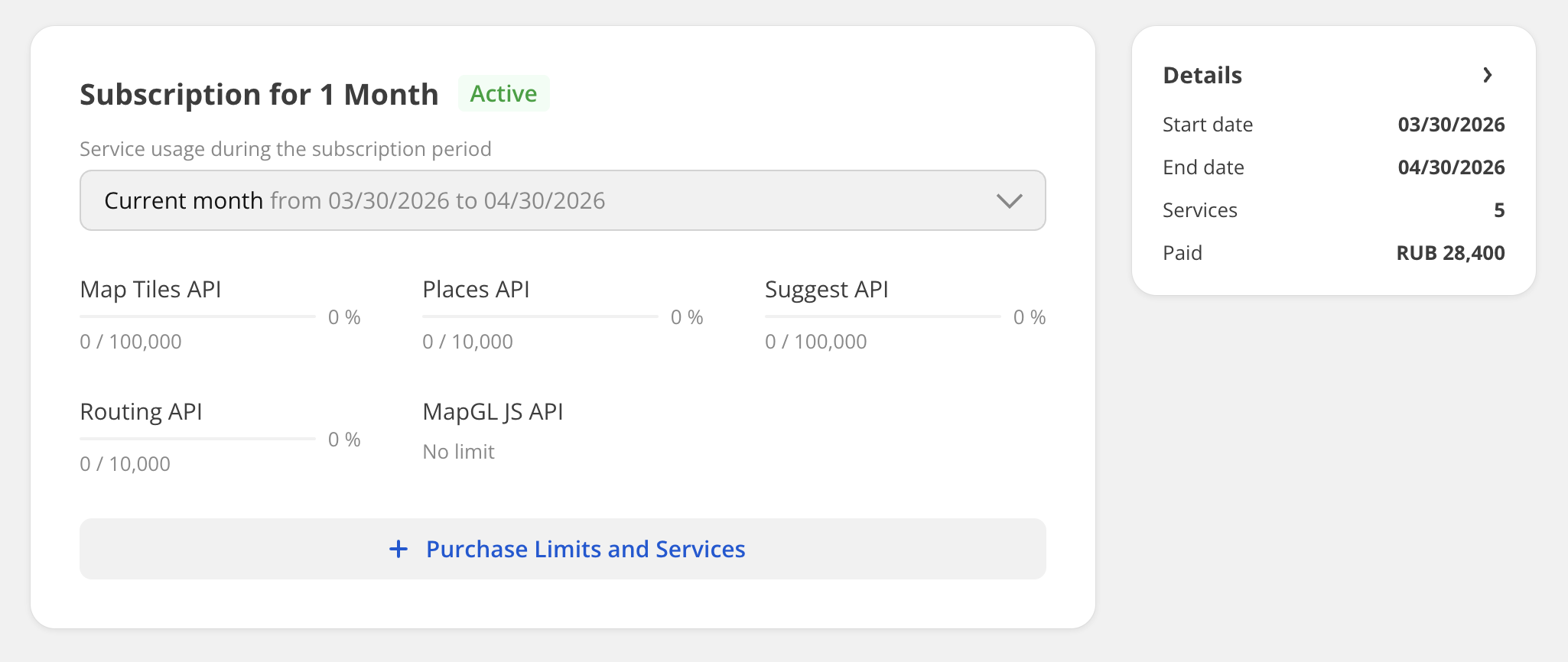Click the Active status badge

(x=503, y=93)
